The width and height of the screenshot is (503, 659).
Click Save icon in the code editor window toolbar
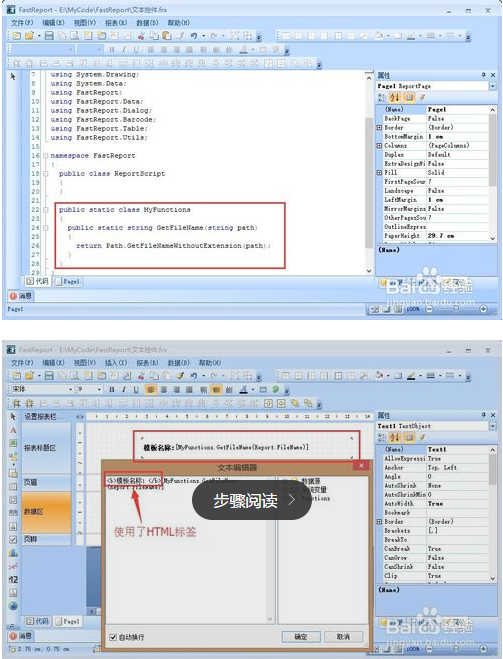(x=49, y=36)
